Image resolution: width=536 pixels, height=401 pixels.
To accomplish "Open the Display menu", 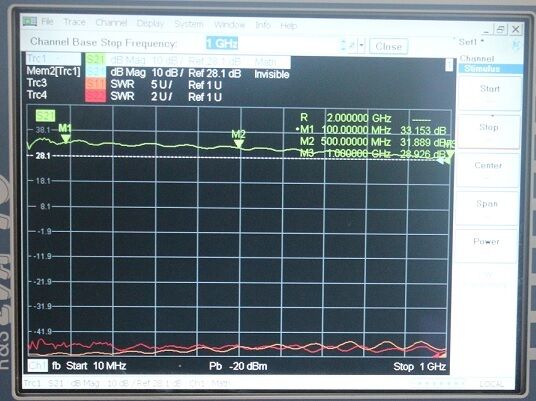I will (x=150, y=24).
